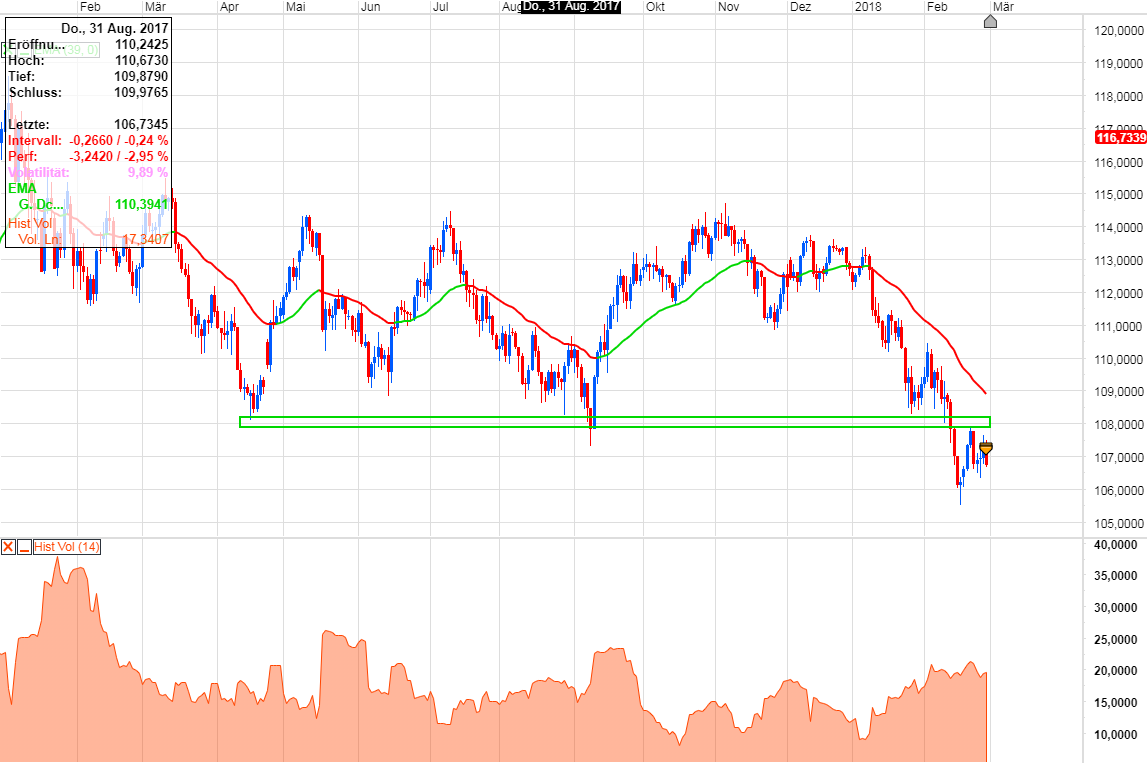Image resolution: width=1147 pixels, height=767 pixels.
Task: Click the Nov month label on time axis
Action: point(728,7)
